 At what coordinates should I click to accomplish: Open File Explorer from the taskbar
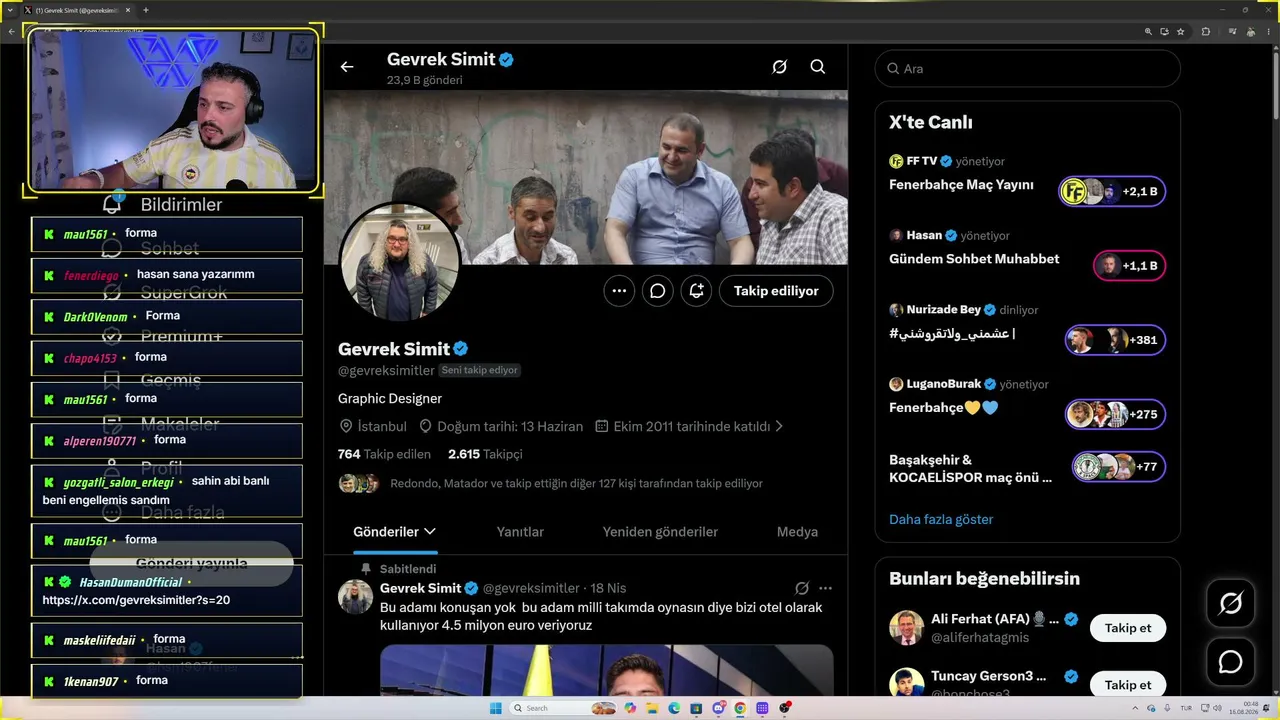tap(651, 708)
